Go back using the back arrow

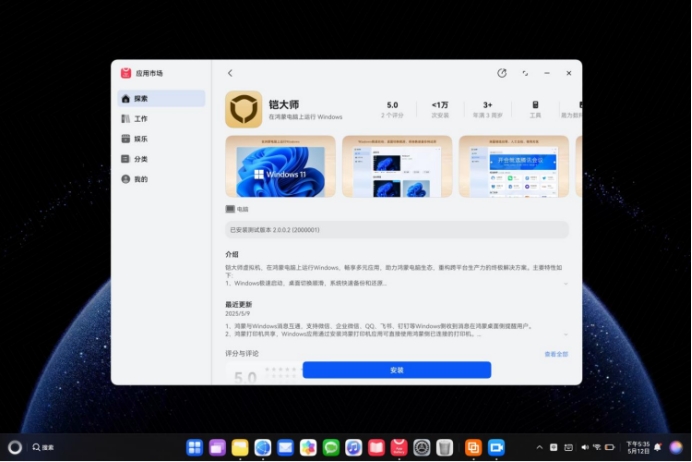[230, 73]
